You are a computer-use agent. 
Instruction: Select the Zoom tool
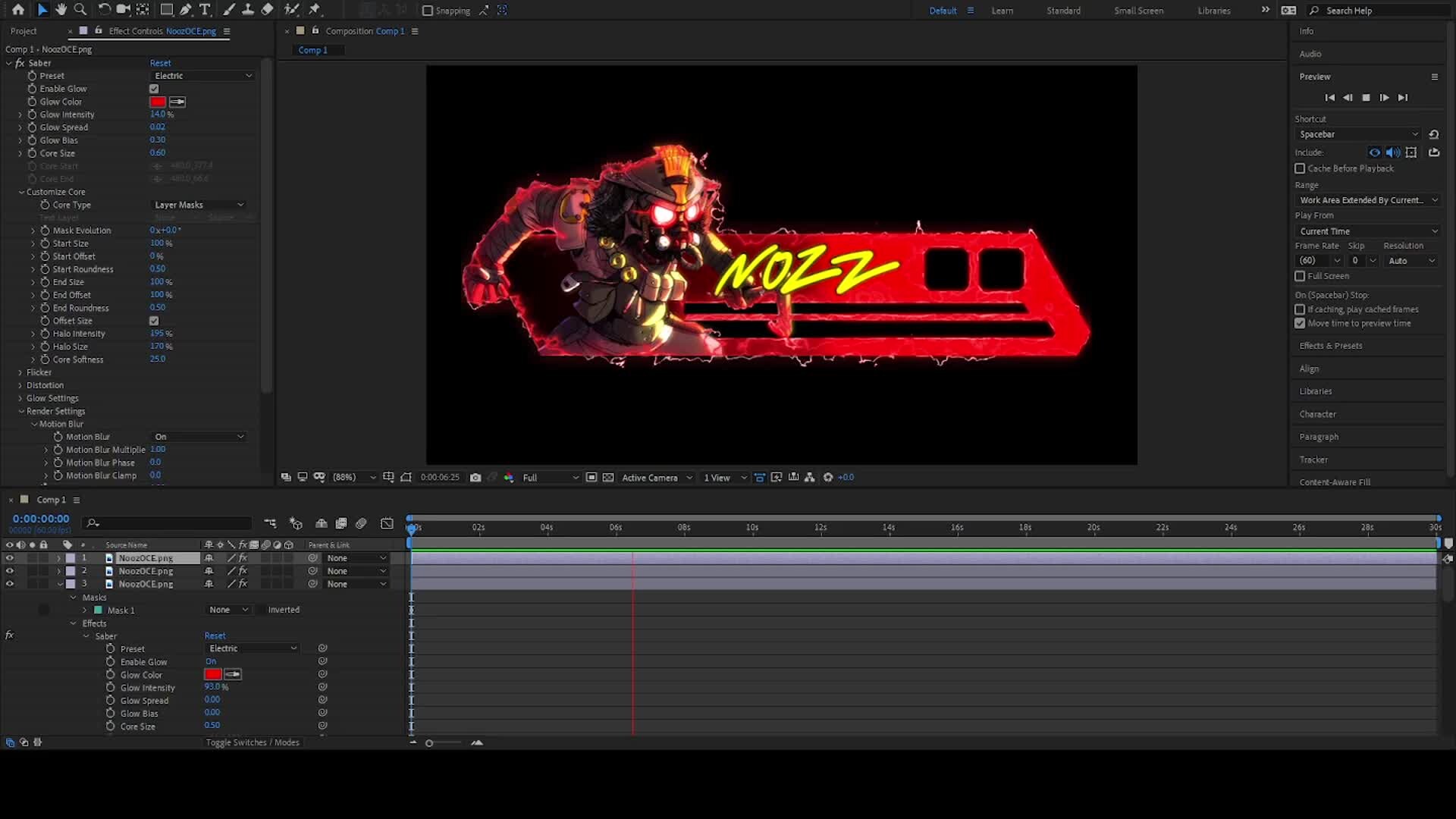click(80, 10)
